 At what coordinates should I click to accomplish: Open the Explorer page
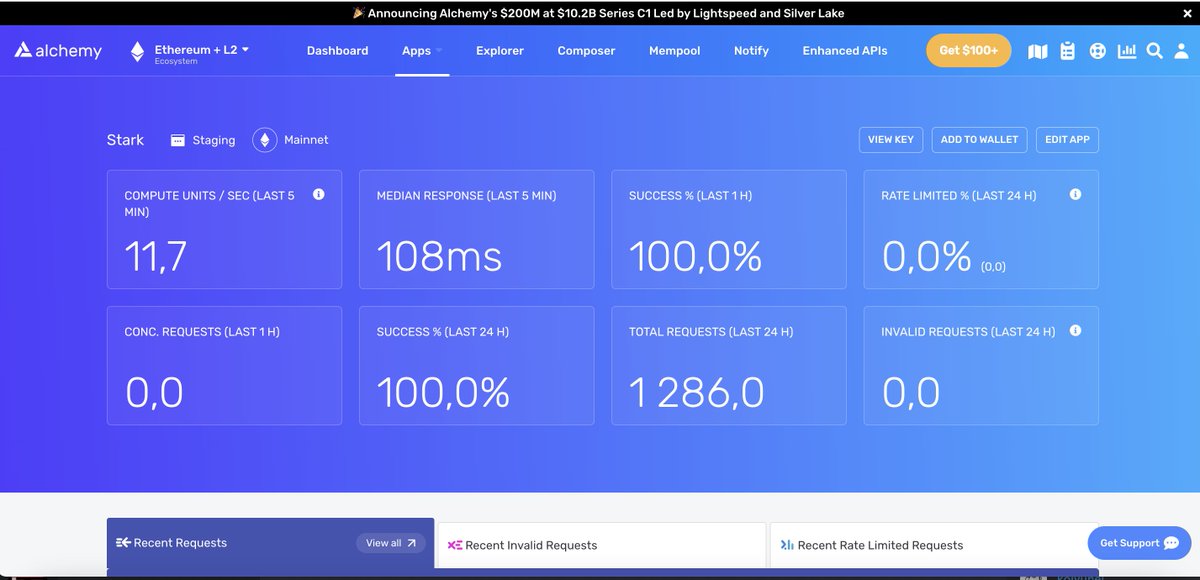499,51
